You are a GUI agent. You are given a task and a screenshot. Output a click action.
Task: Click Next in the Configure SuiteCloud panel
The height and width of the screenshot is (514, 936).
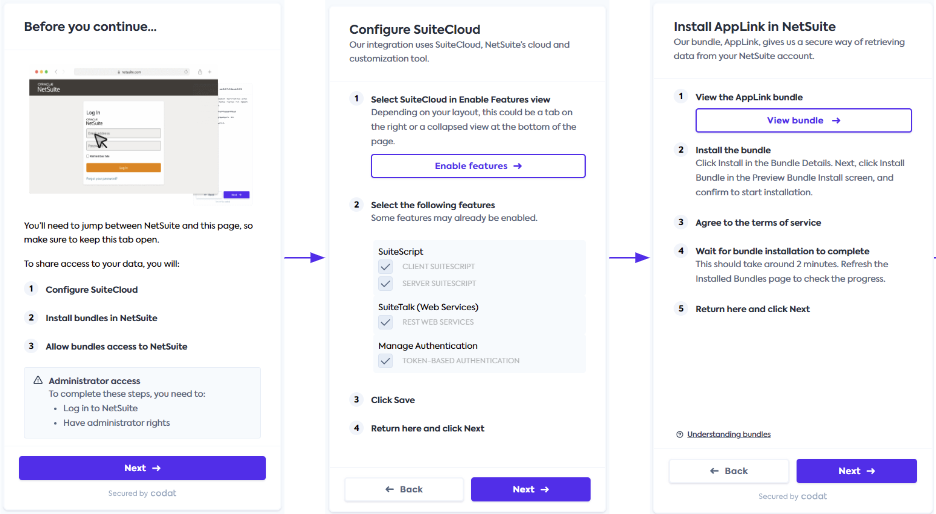pyautogui.click(x=530, y=489)
